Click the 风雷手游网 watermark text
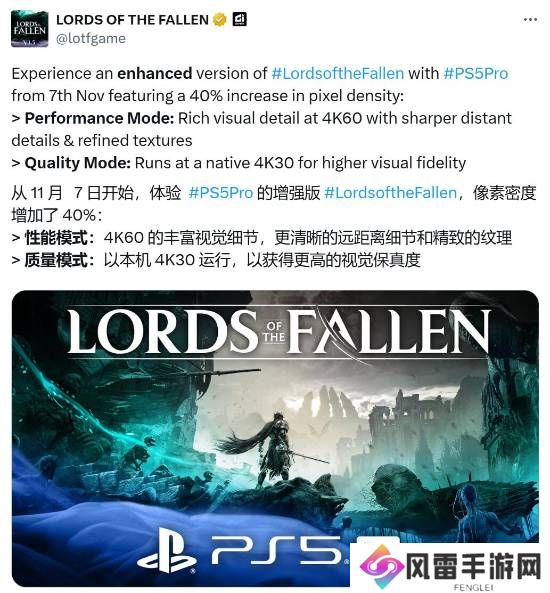The height and width of the screenshot is (593, 550). pyautogui.click(x=473, y=566)
